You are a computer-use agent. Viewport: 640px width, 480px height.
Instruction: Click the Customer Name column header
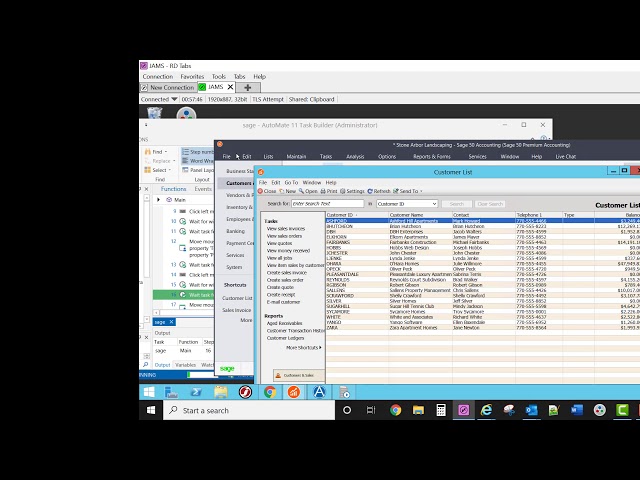(x=420, y=215)
